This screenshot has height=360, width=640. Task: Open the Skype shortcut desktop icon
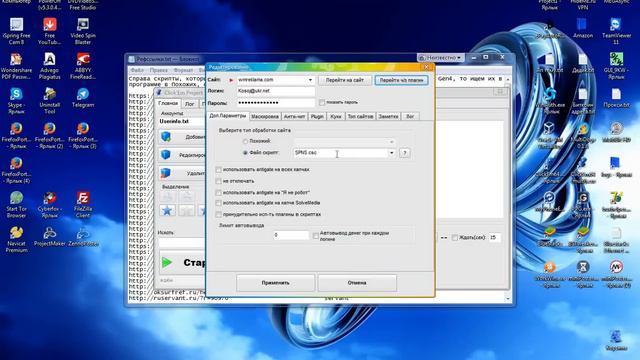16,100
